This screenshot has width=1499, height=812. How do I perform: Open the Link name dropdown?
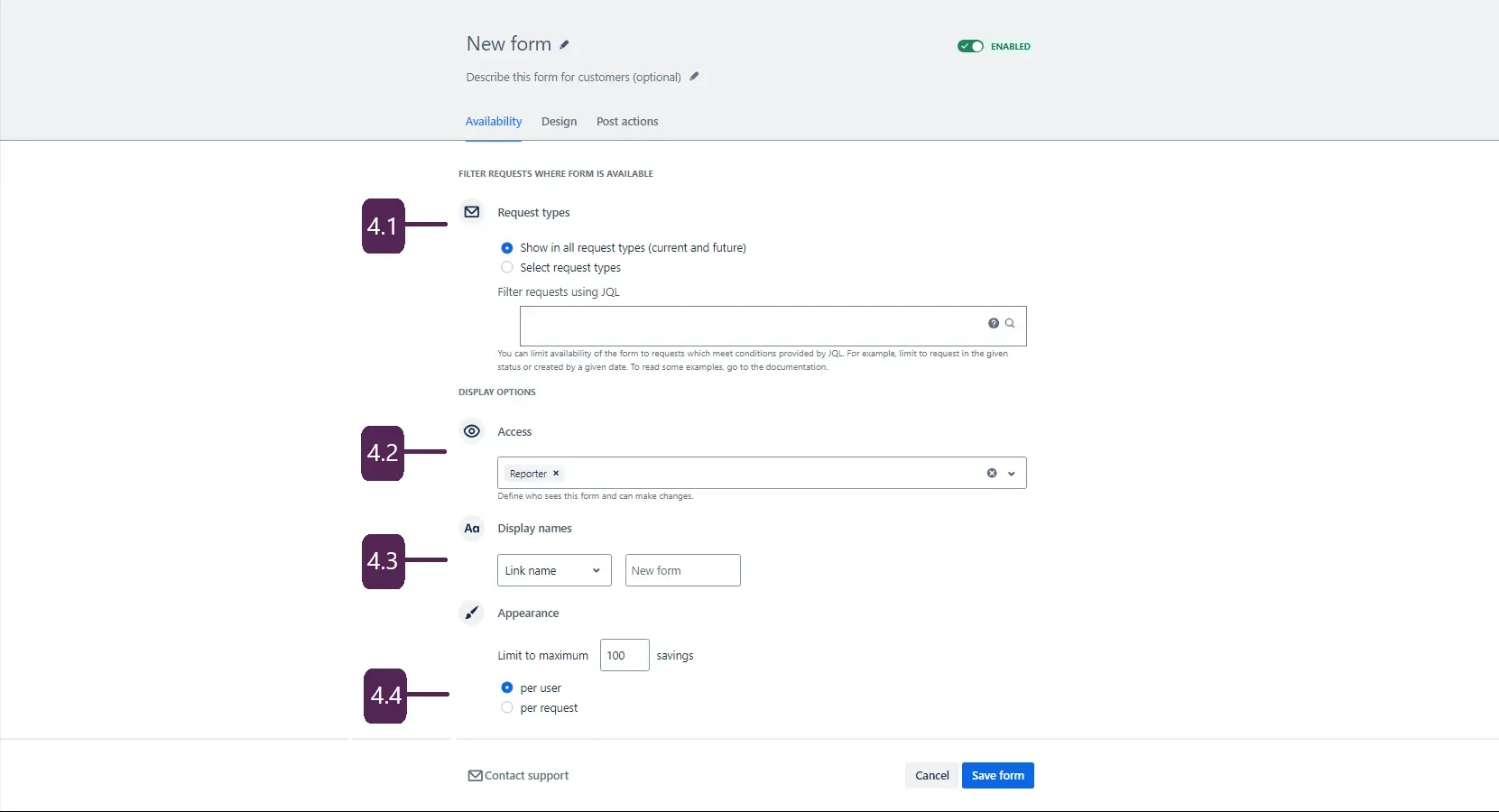[552, 570]
